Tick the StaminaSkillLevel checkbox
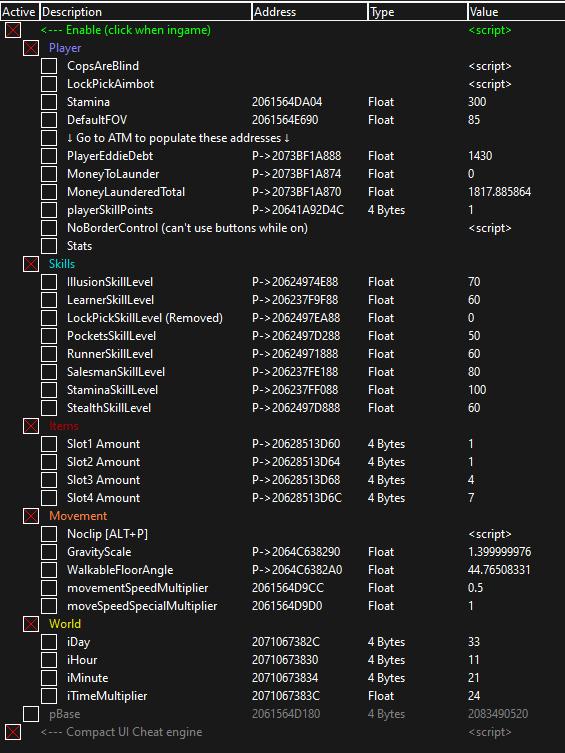Screen dimensions: 565x753 pos(49,390)
